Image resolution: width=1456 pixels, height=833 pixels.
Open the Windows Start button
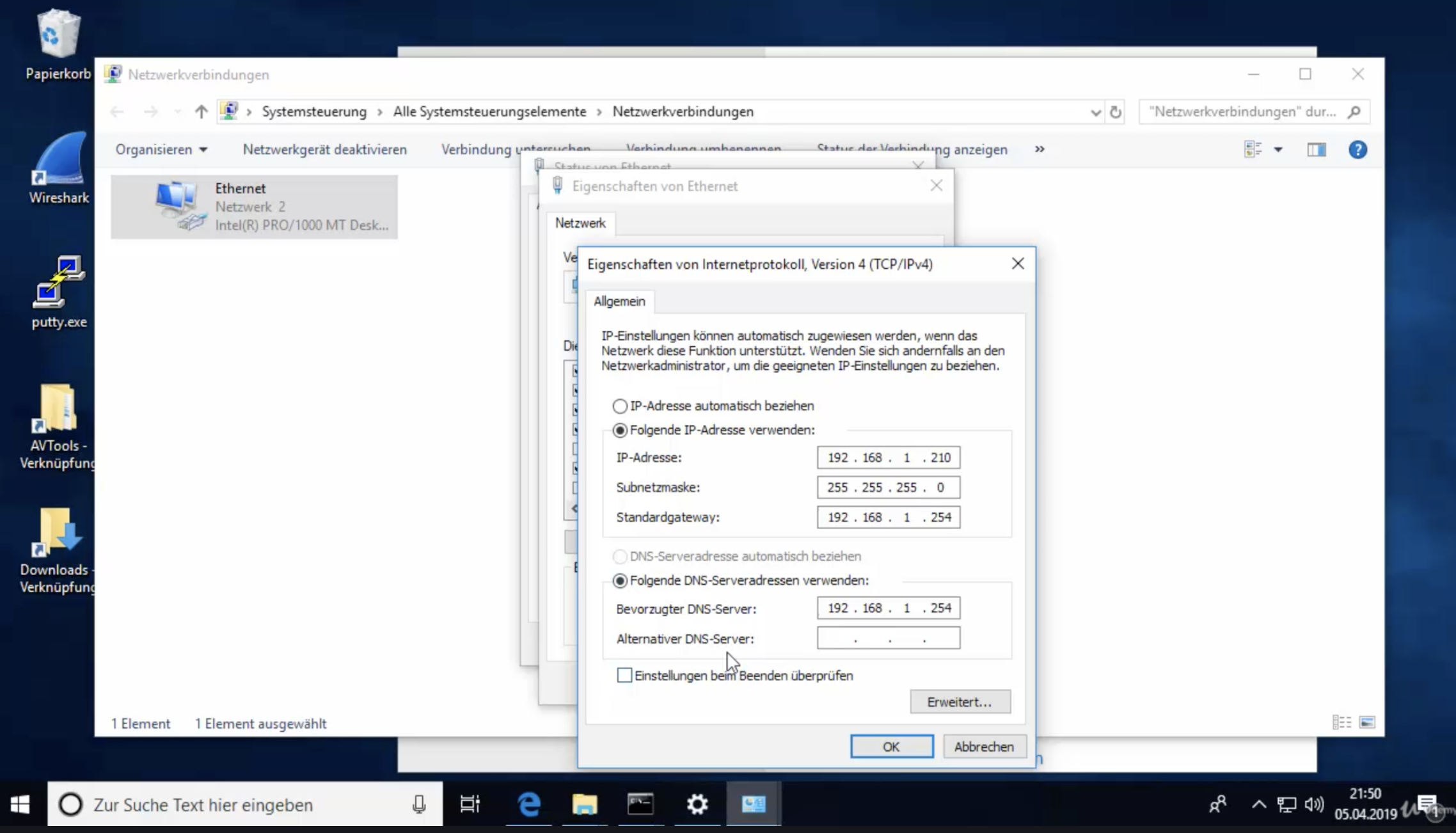[20, 804]
